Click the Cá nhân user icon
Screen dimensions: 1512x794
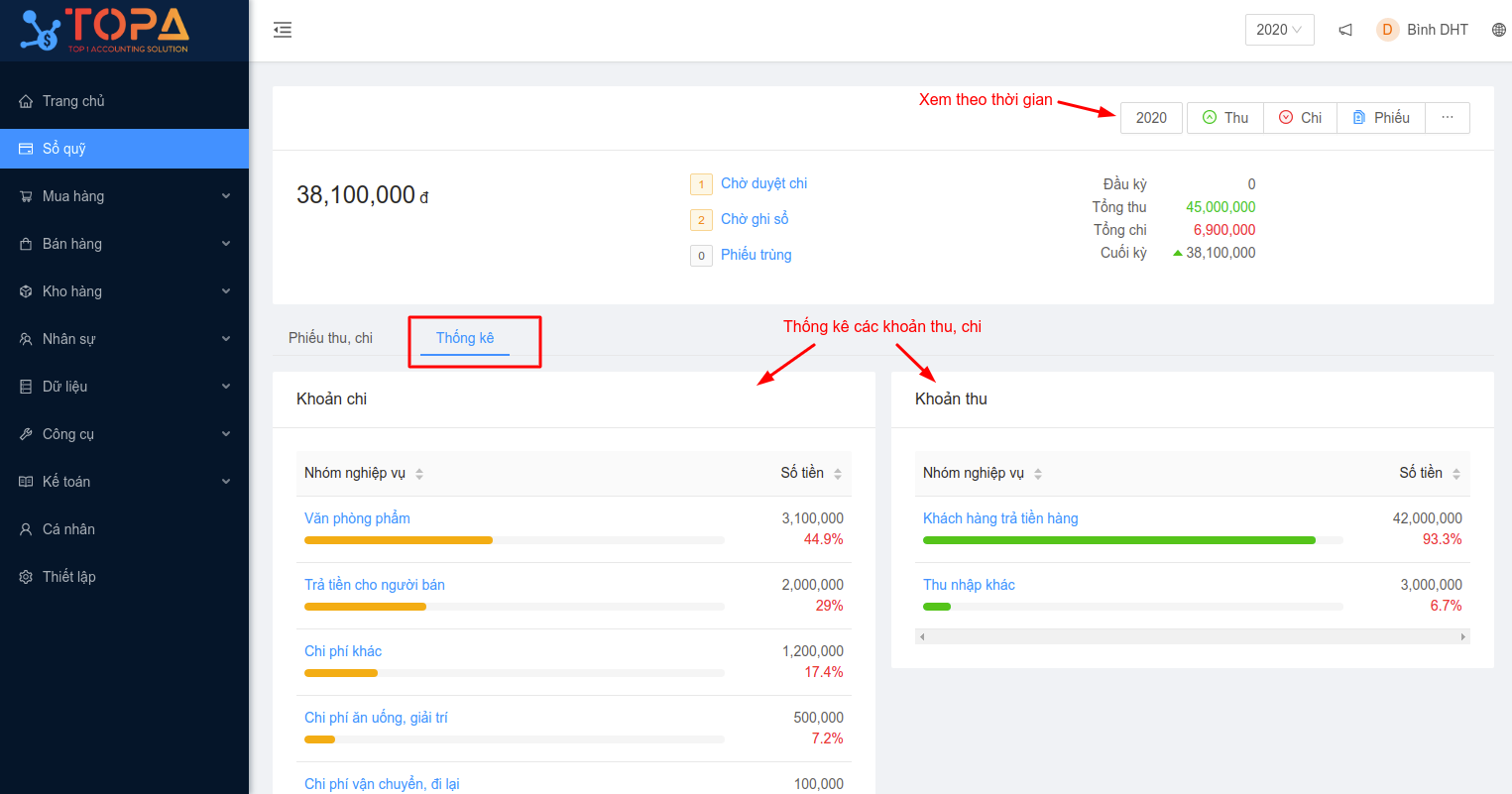coord(26,529)
